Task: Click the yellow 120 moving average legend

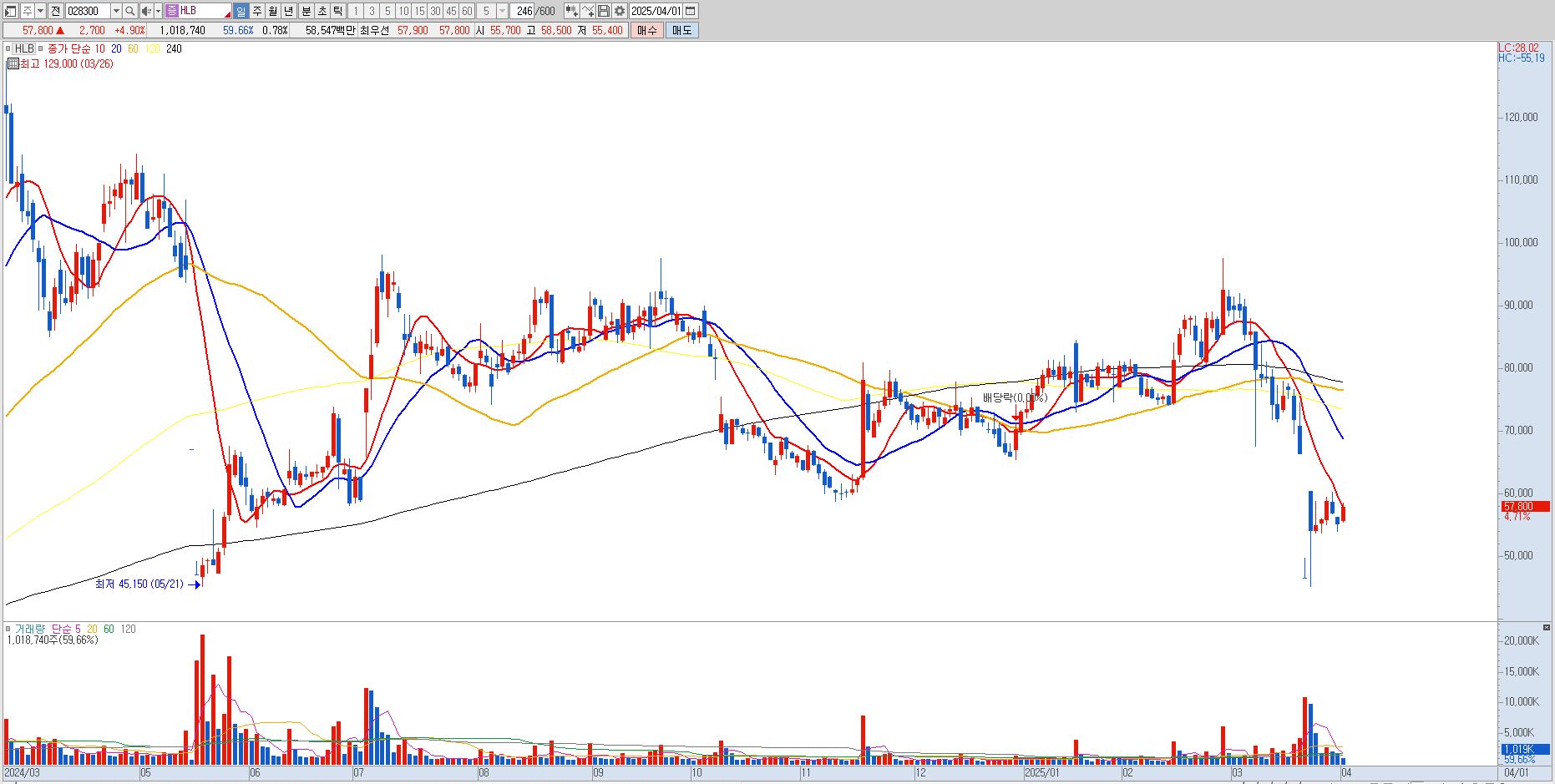Action: pos(153,48)
